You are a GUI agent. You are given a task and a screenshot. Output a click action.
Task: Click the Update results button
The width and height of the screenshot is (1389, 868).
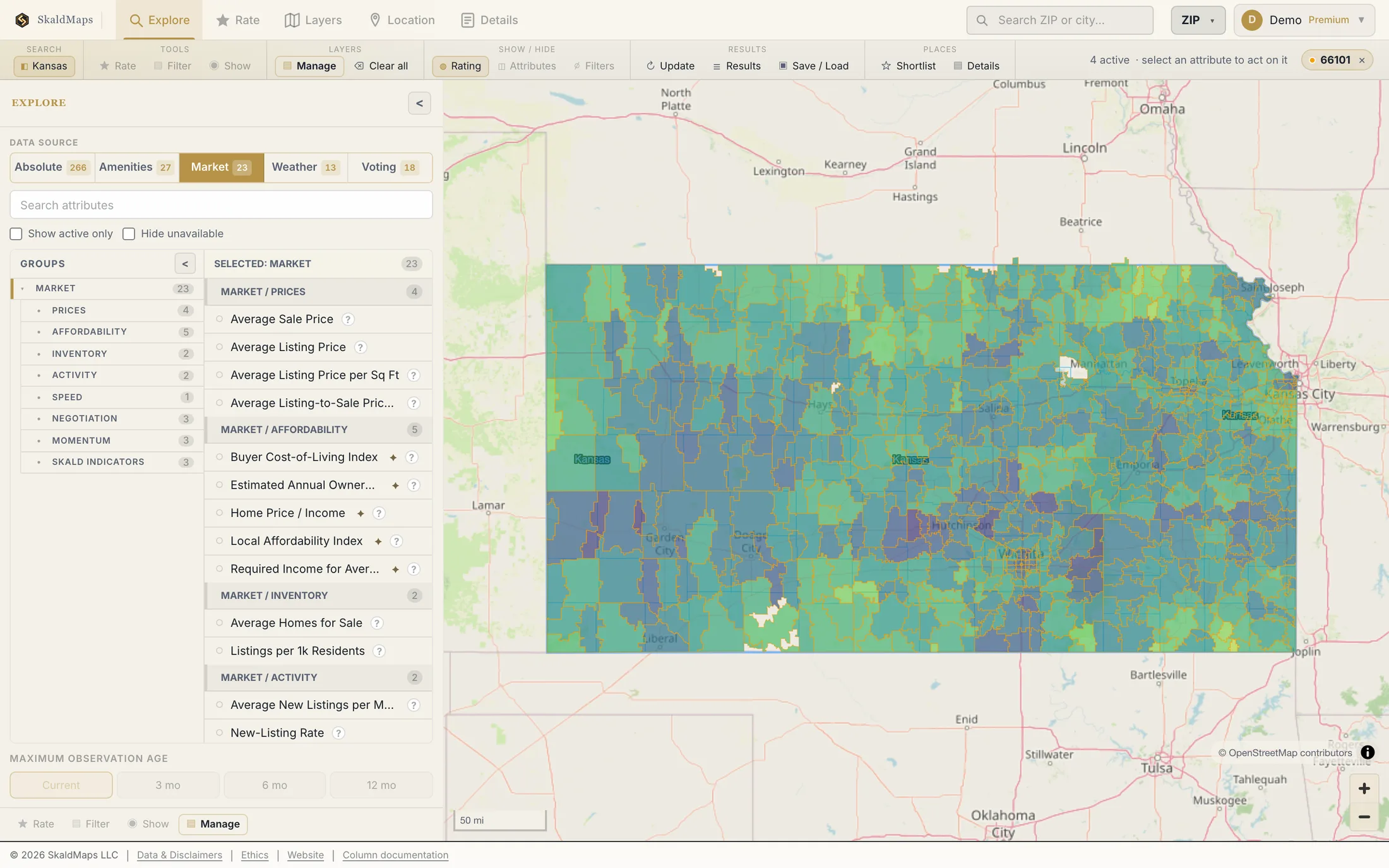670,66
